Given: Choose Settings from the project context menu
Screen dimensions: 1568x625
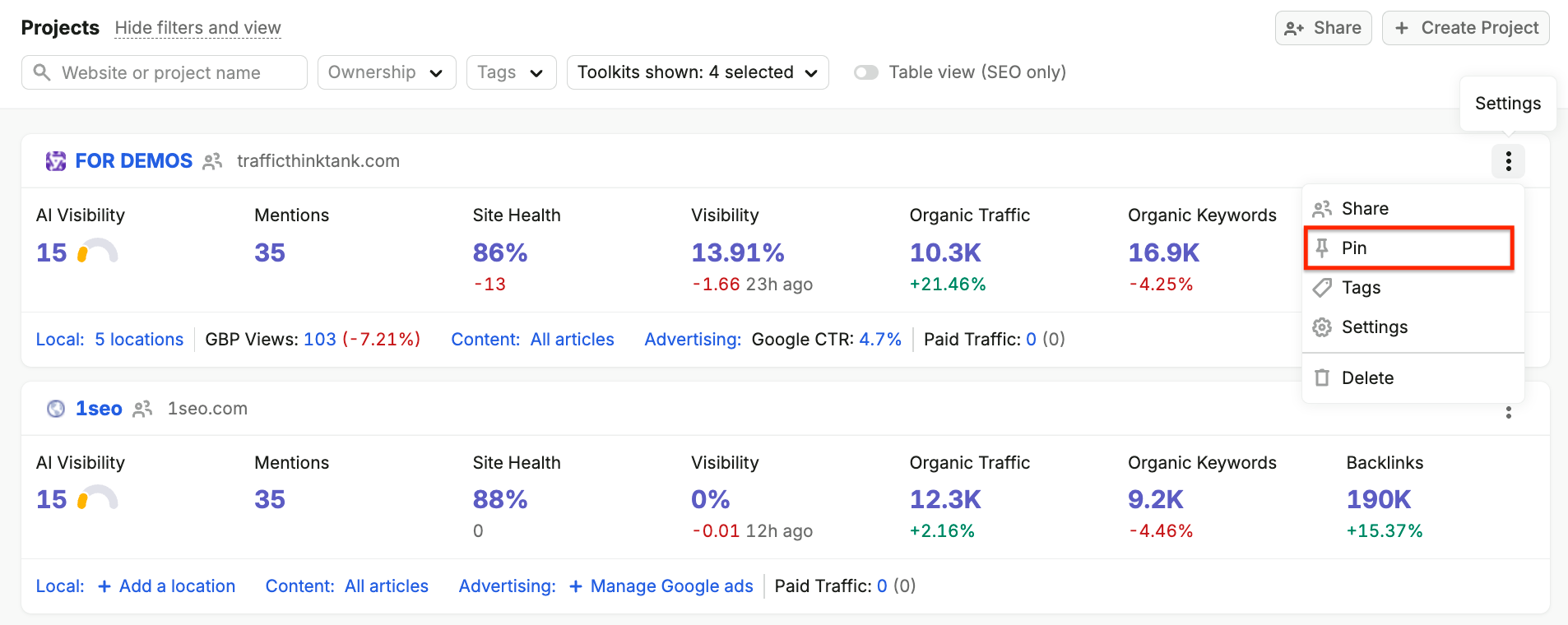Looking at the screenshot, I should pyautogui.click(x=1413, y=327).
